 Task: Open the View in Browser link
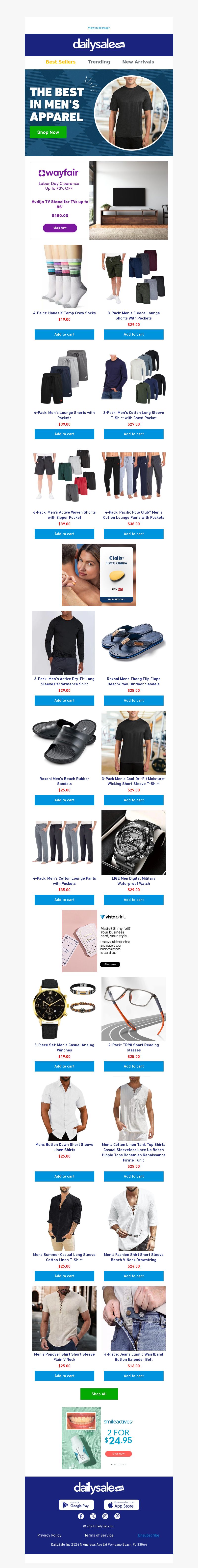click(x=99, y=28)
